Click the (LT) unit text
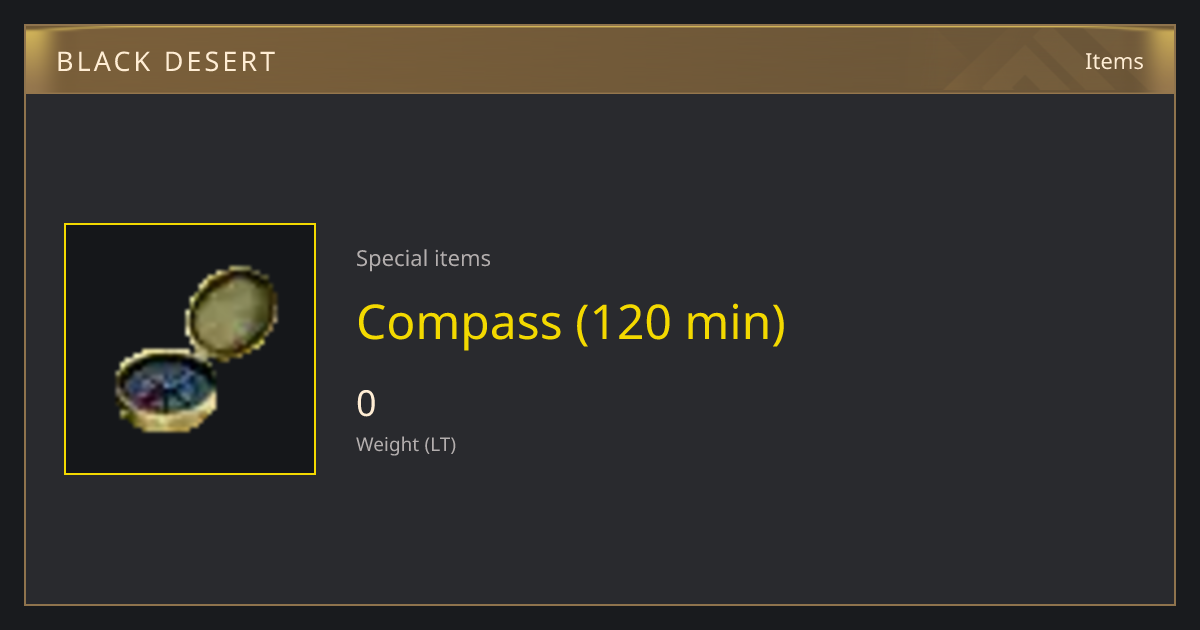Viewport: 1200px width, 630px height. [x=440, y=444]
